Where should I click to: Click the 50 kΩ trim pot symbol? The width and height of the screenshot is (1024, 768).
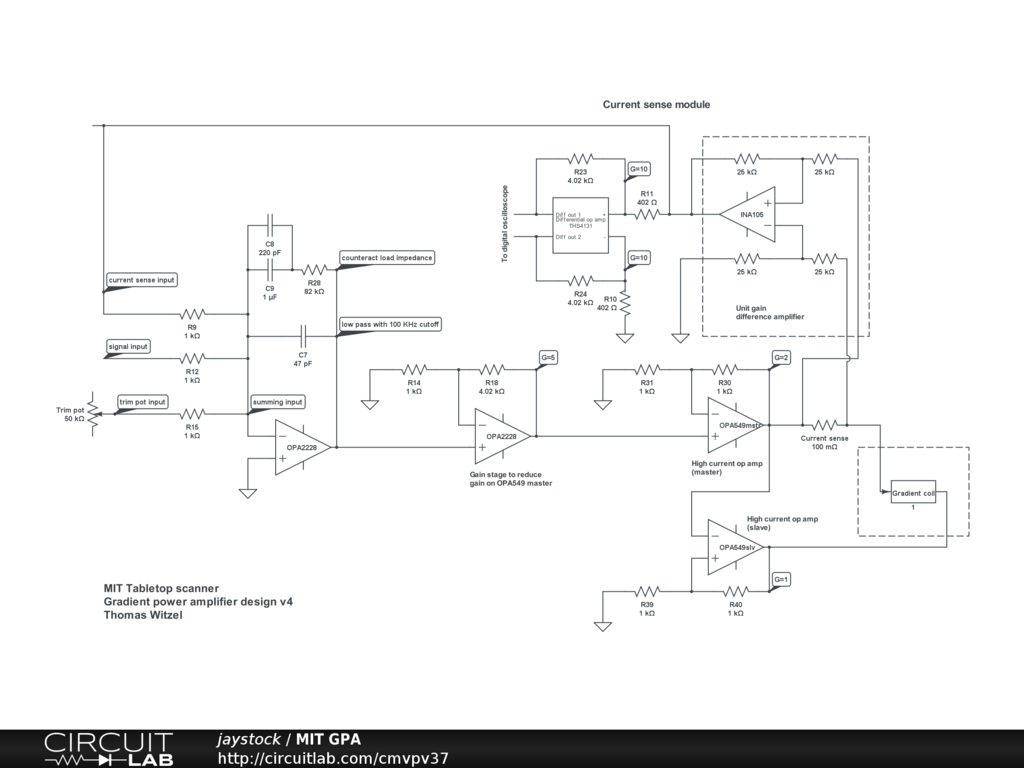tap(93, 412)
